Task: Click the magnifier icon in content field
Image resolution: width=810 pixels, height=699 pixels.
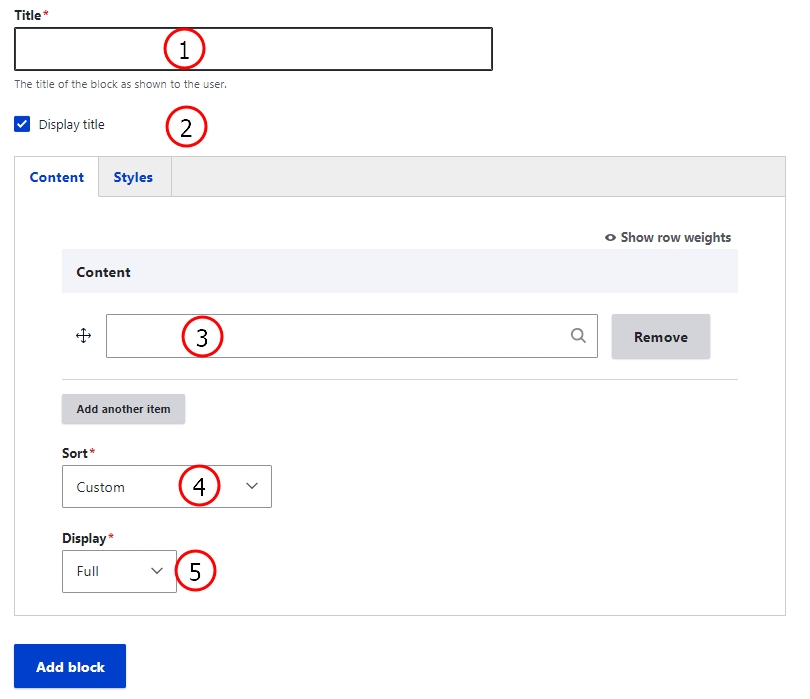Action: [578, 336]
